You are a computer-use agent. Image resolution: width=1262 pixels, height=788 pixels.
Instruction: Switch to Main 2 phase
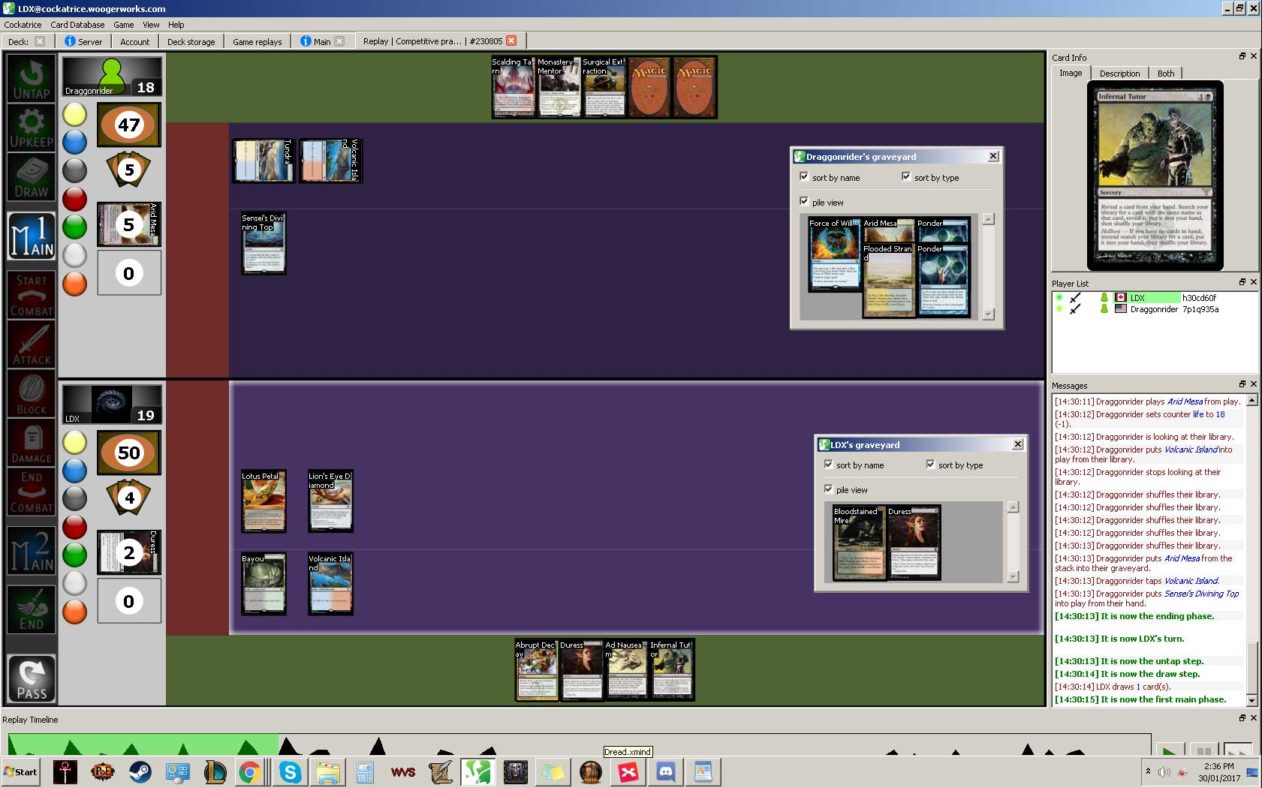(x=31, y=550)
